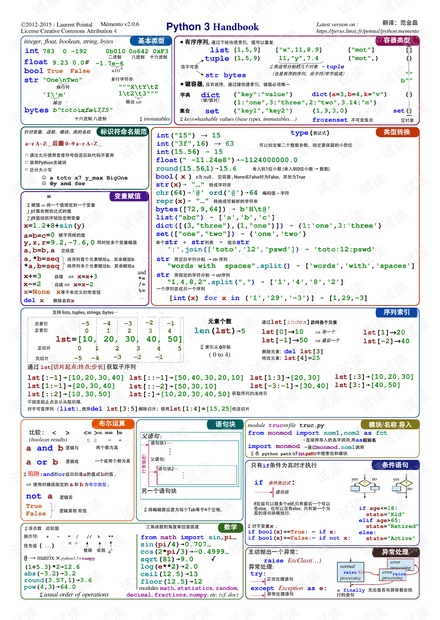Click the 'float 9.23 0.0' line
440x620 pixels.
[56, 62]
